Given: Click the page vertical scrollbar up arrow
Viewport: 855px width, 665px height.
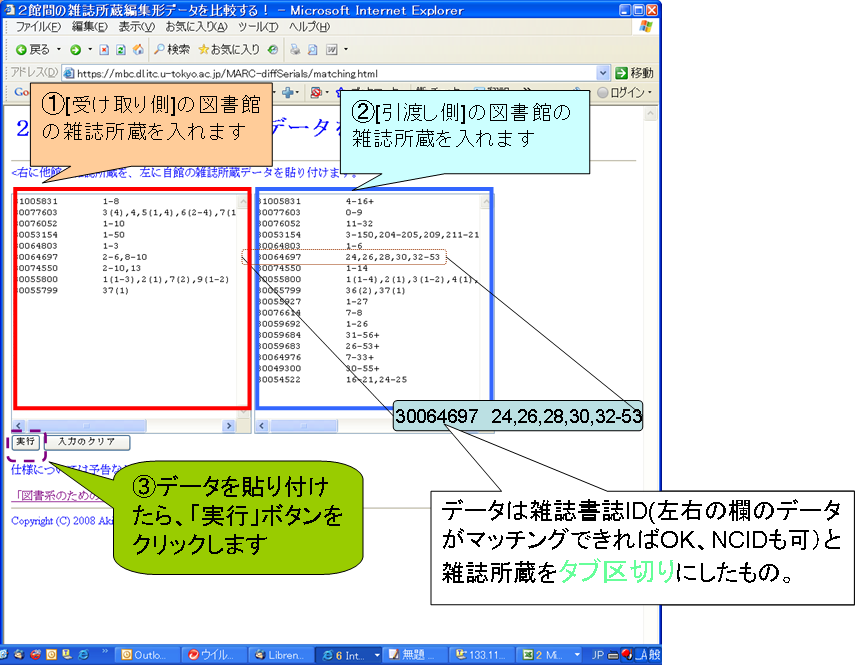Looking at the screenshot, I should [x=650, y=113].
